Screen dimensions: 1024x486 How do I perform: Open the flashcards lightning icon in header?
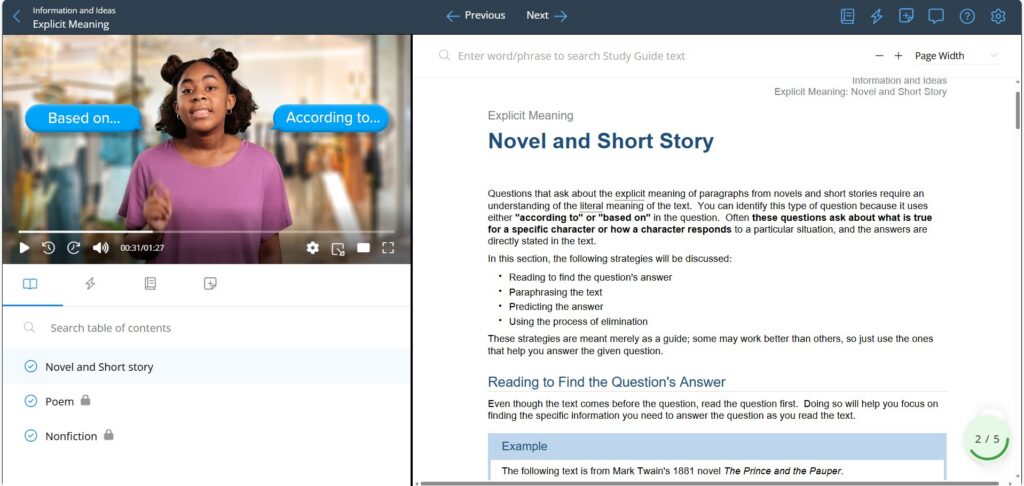876,16
